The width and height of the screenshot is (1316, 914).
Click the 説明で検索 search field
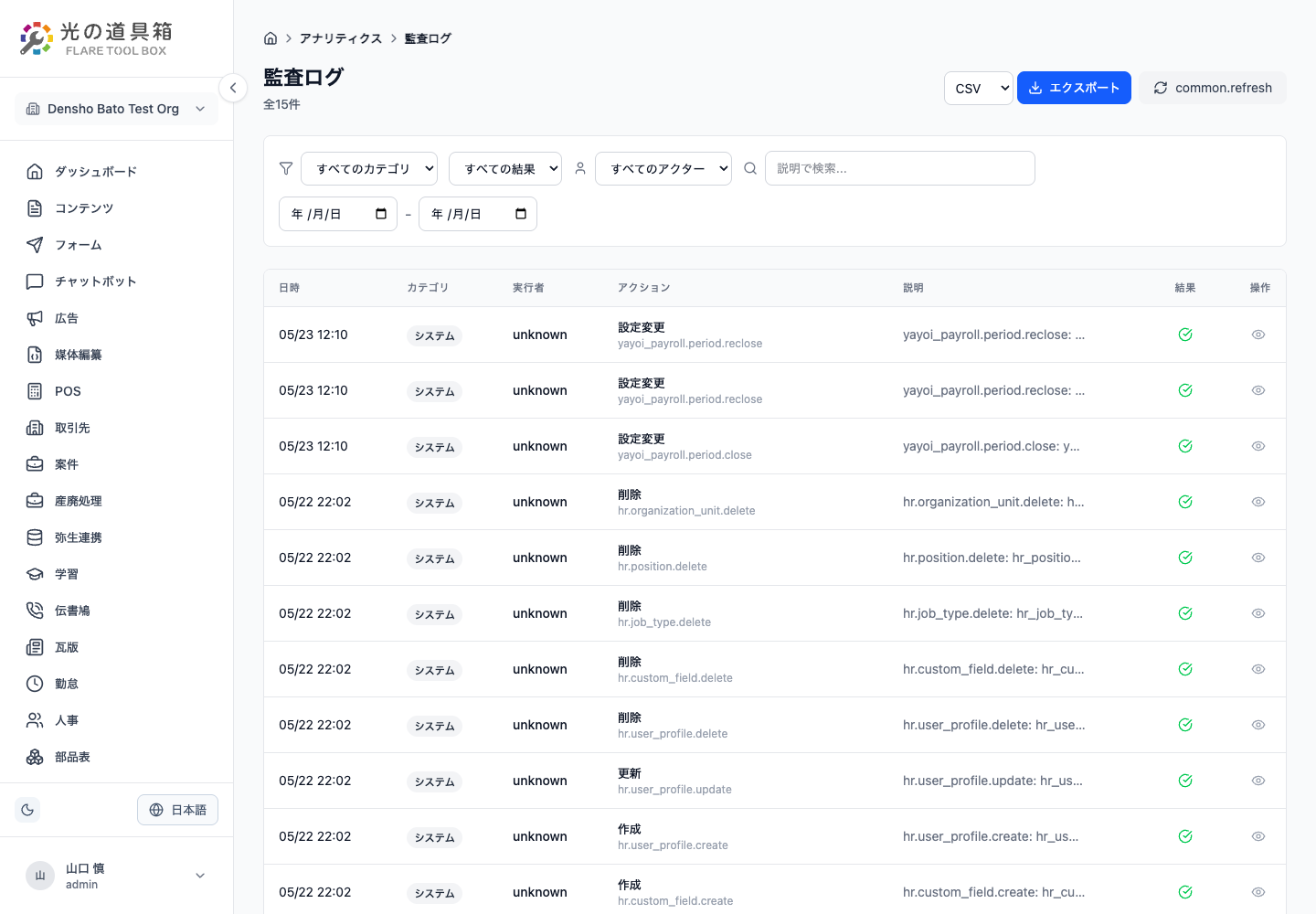pos(900,168)
